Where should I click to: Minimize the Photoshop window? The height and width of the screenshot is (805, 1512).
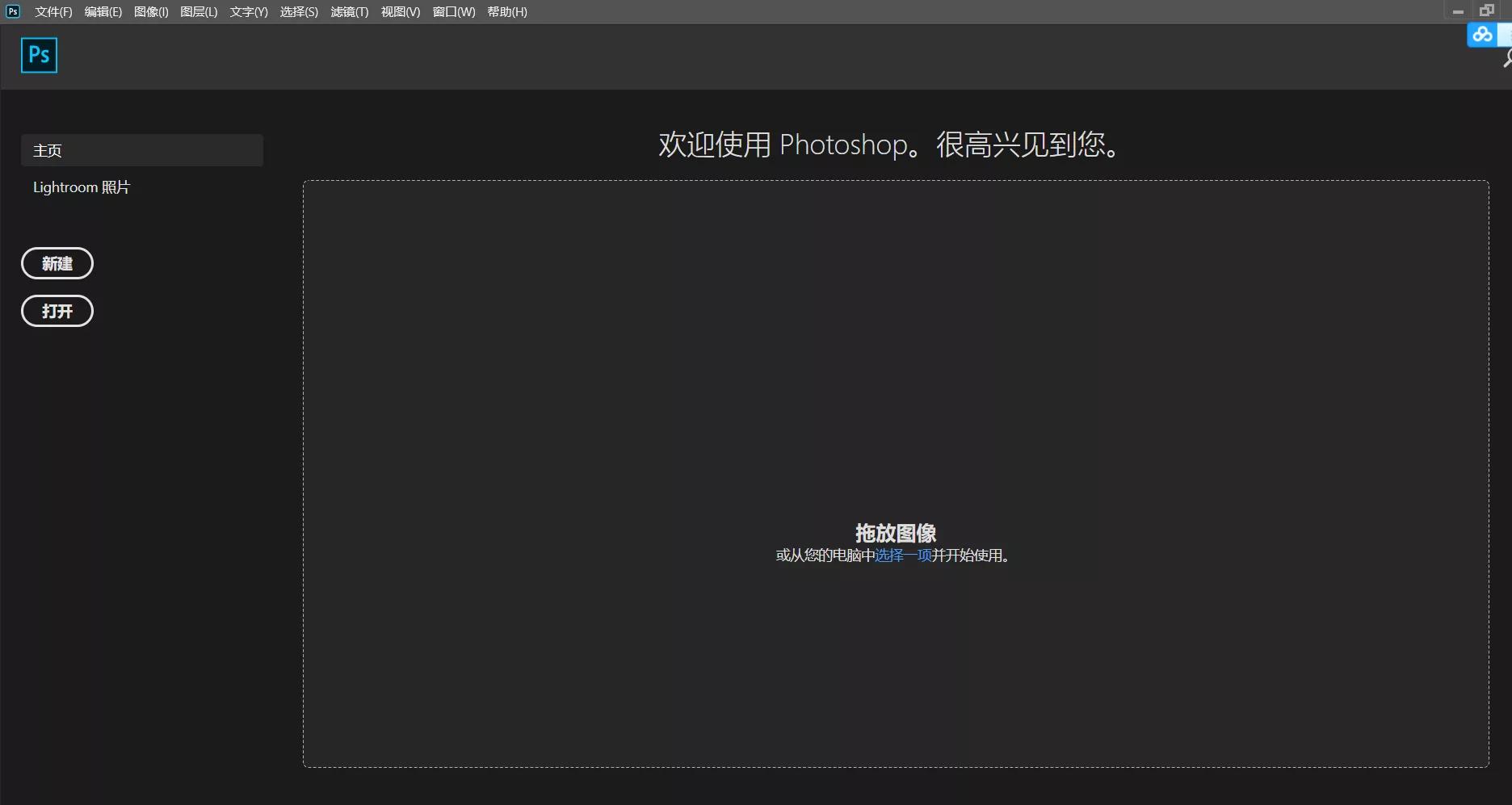[x=1458, y=11]
